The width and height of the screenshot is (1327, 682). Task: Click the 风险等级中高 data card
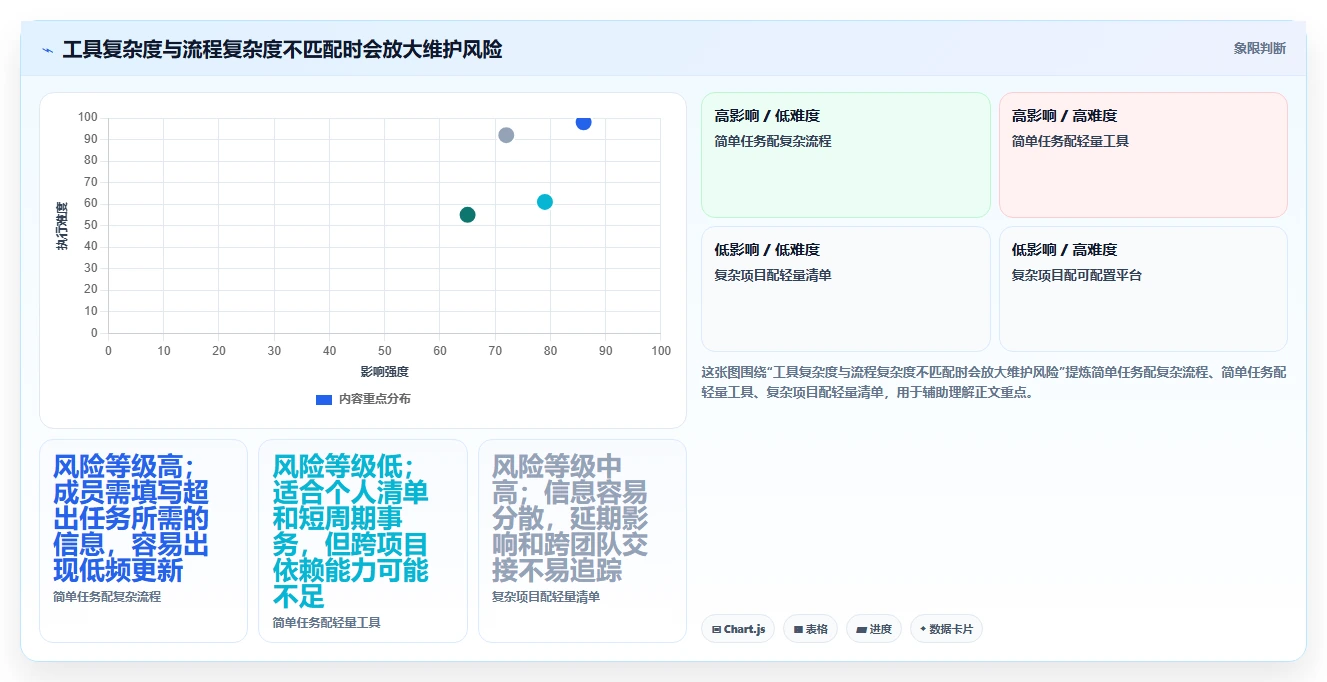(x=582, y=541)
